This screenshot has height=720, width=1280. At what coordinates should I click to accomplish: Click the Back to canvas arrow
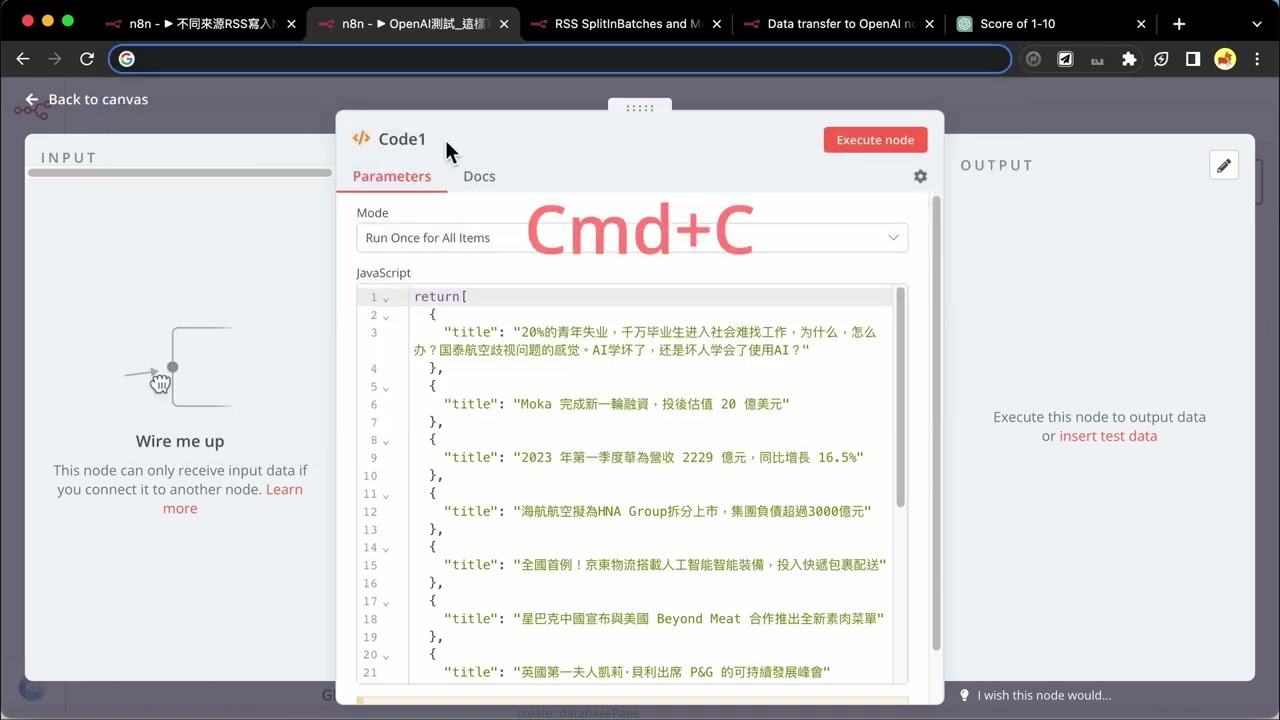32,99
